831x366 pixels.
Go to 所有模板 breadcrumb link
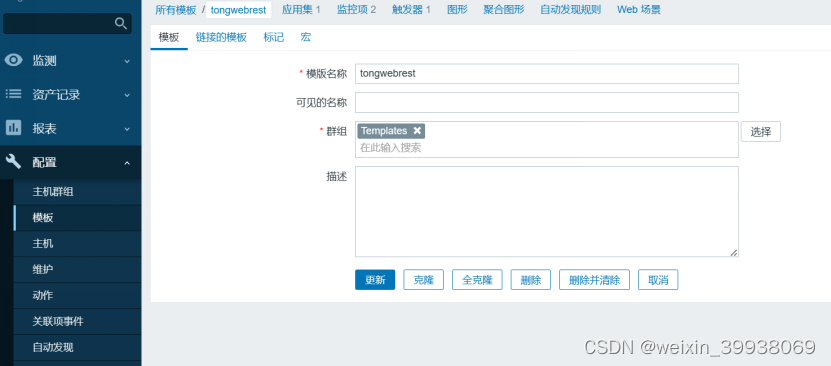coord(175,10)
